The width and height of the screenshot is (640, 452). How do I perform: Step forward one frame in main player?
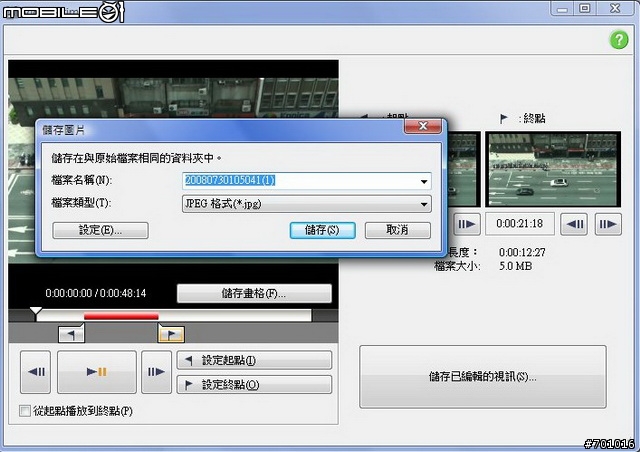(x=156, y=372)
